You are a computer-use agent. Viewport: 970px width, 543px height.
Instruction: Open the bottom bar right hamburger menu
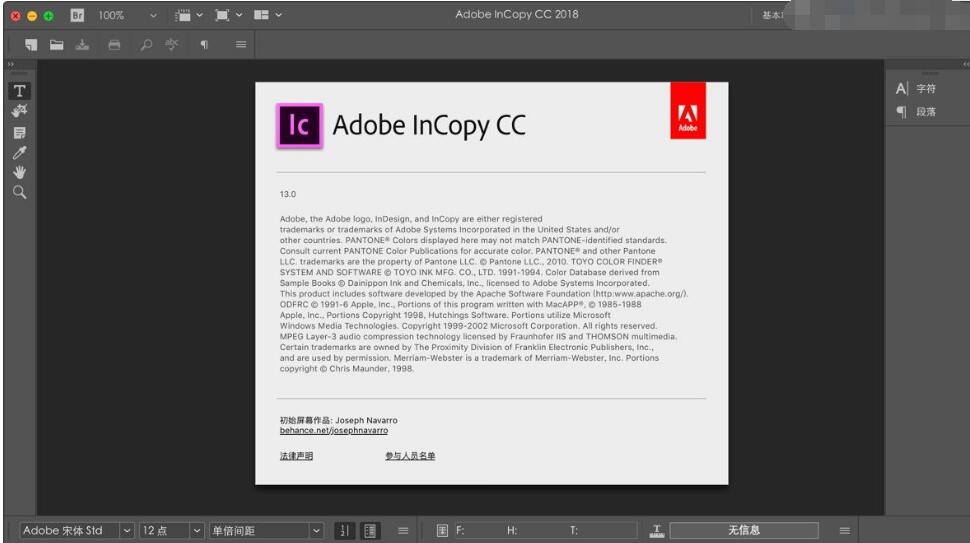(x=844, y=531)
